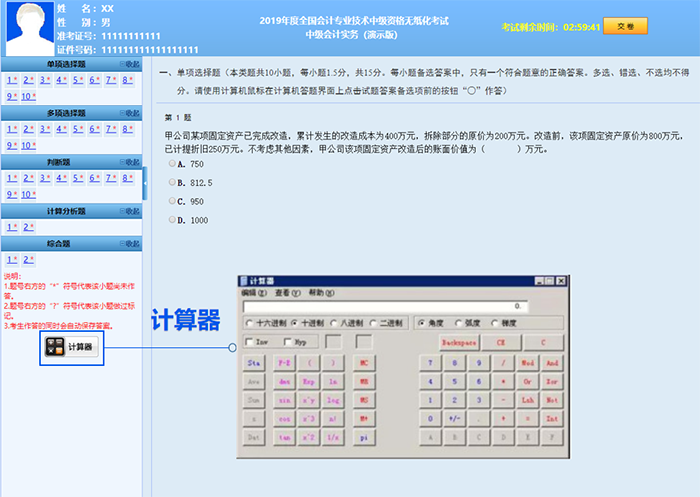Viewport: 700px width, 497px height.
Task: Click the MR memory recall key
Action: [x=364, y=382]
